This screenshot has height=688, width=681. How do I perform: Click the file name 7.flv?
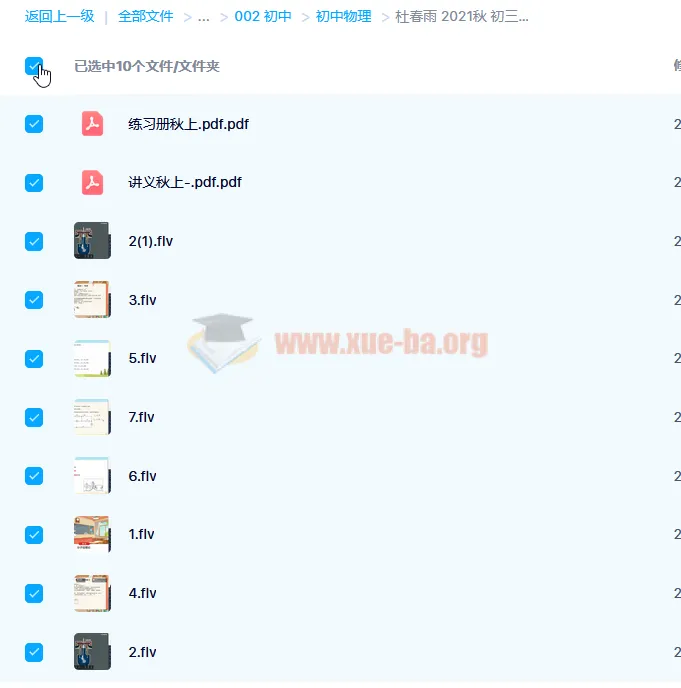[x=142, y=417]
